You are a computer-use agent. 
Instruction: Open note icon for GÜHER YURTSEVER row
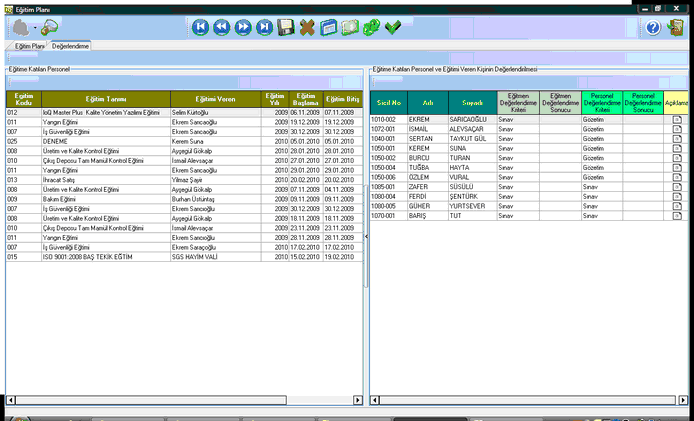[677, 206]
